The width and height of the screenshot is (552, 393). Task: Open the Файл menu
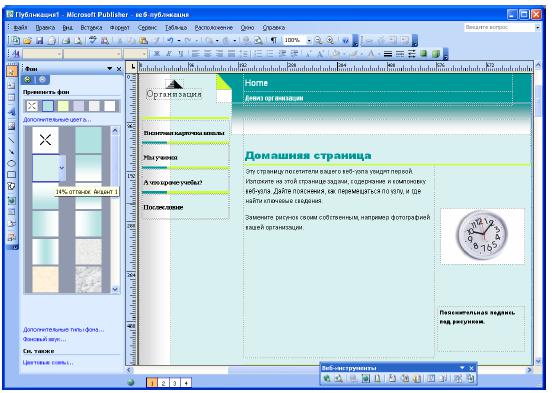20,27
